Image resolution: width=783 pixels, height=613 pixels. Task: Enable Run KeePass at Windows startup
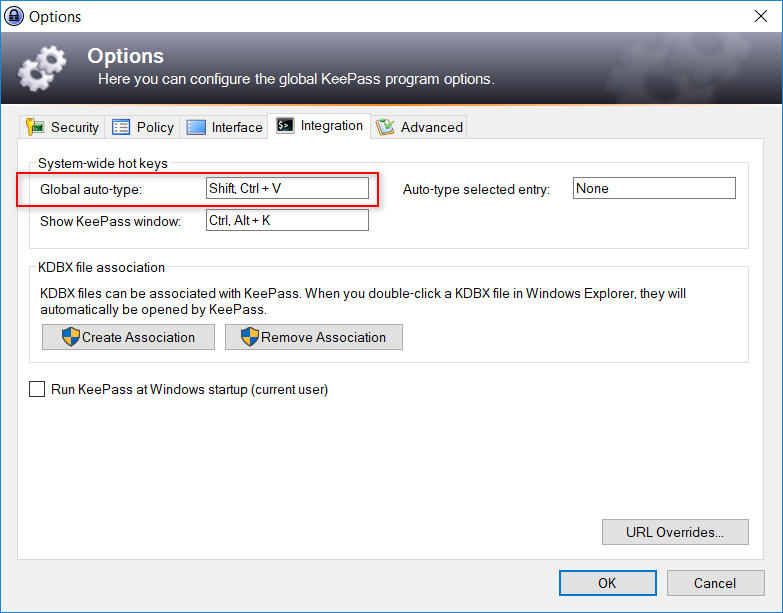[x=37, y=389]
